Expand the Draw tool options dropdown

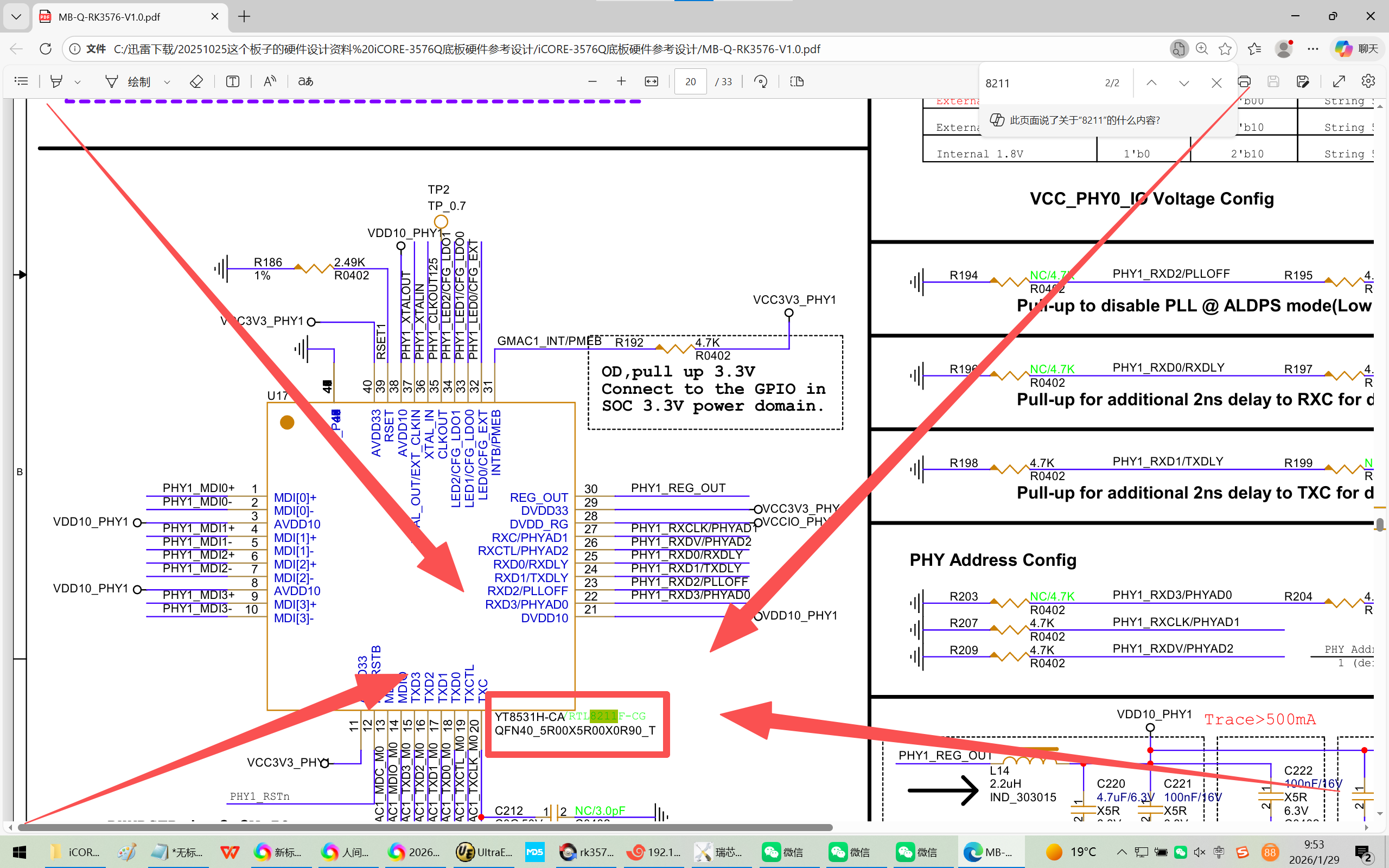click(167, 82)
